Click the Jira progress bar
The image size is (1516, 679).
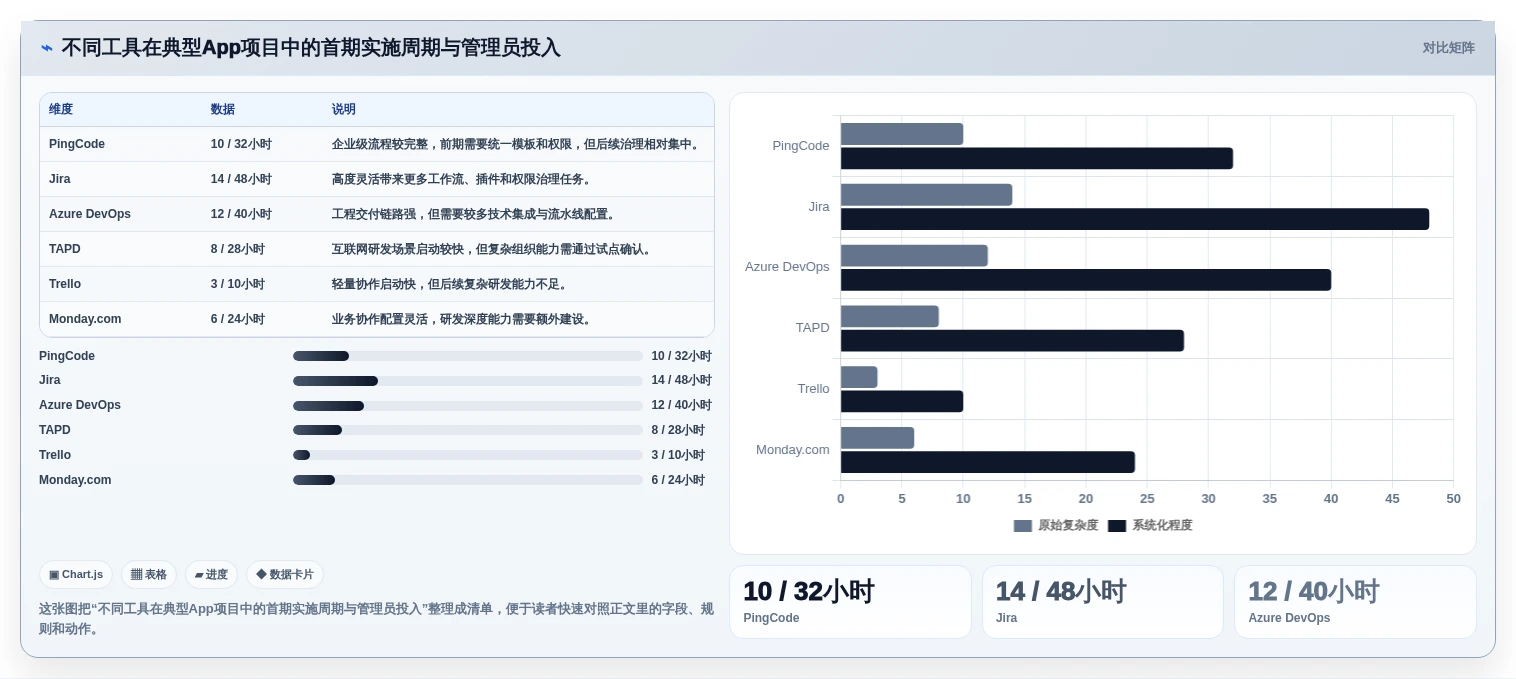coord(468,381)
